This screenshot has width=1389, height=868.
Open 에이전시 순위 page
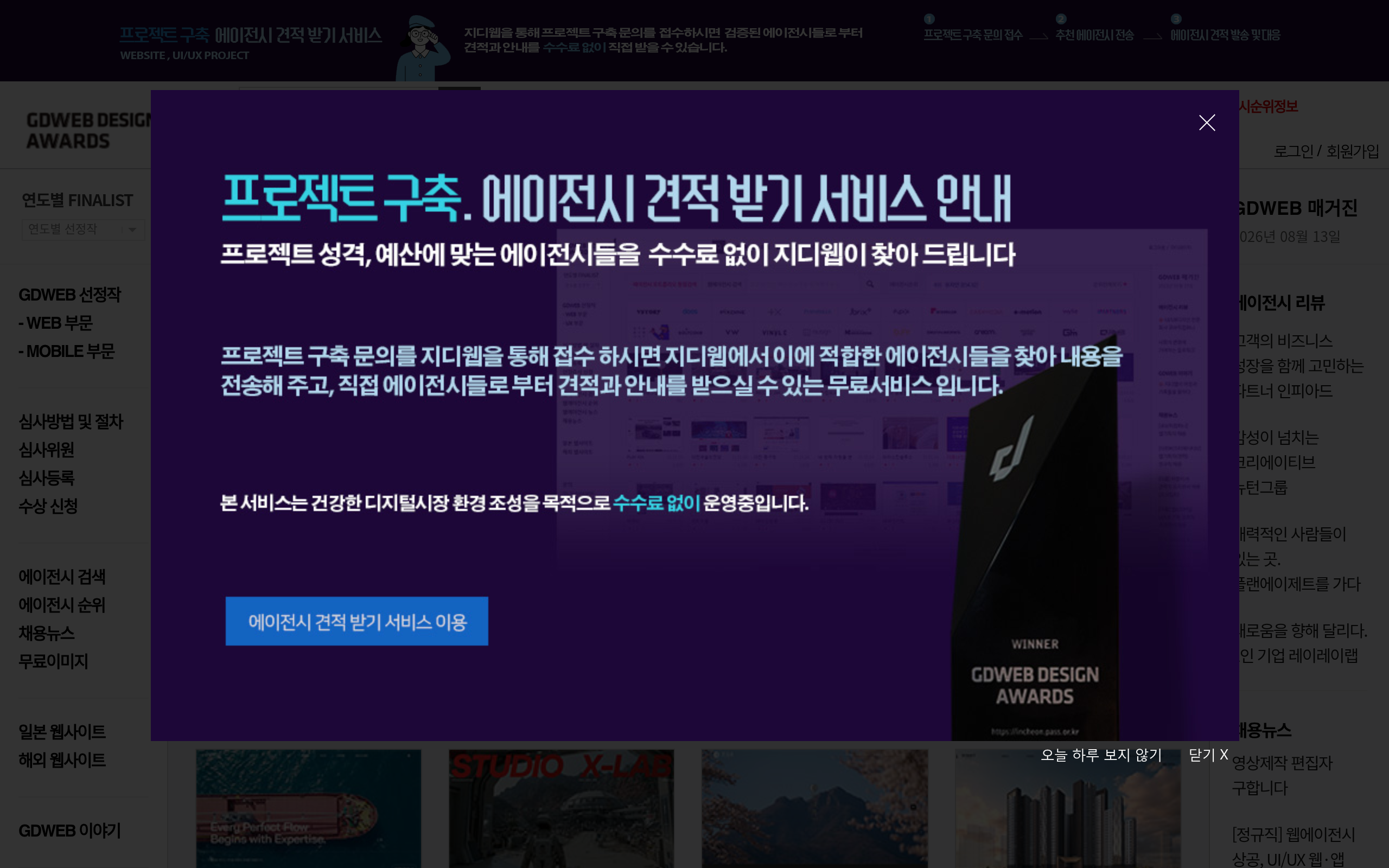tap(62, 604)
